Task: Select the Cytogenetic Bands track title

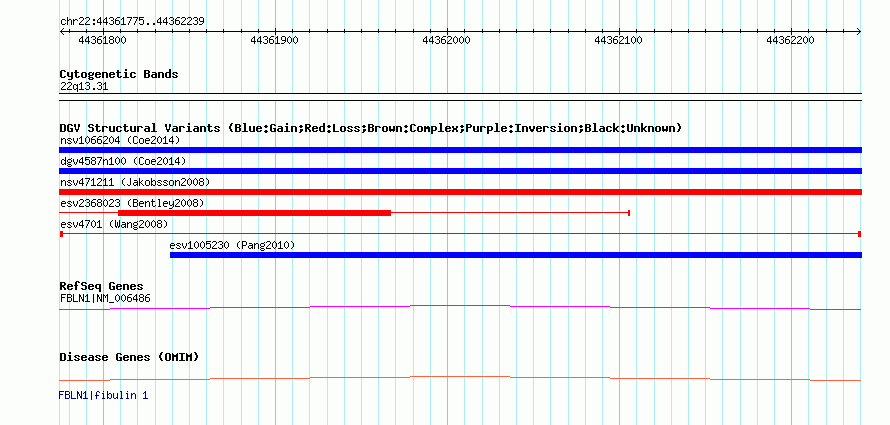Action: tap(119, 74)
